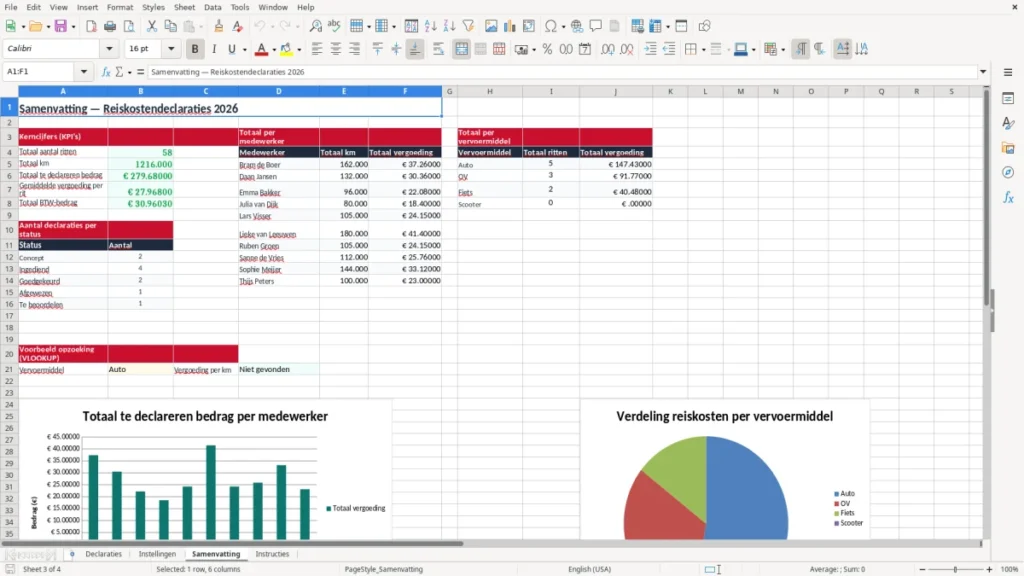Open the Select Function sum dropdown arrow
This screenshot has height=576, width=1024.
coord(129,72)
